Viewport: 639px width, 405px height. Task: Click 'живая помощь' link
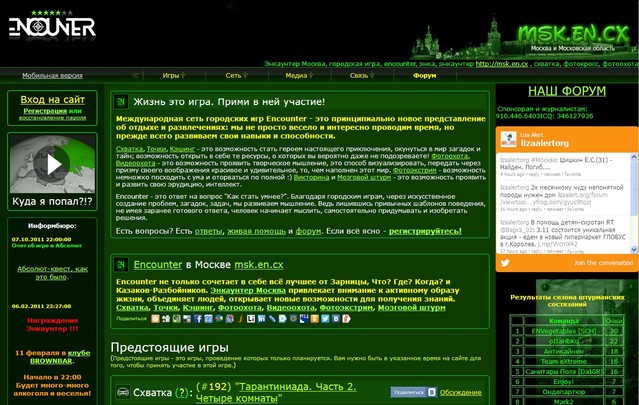256,231
